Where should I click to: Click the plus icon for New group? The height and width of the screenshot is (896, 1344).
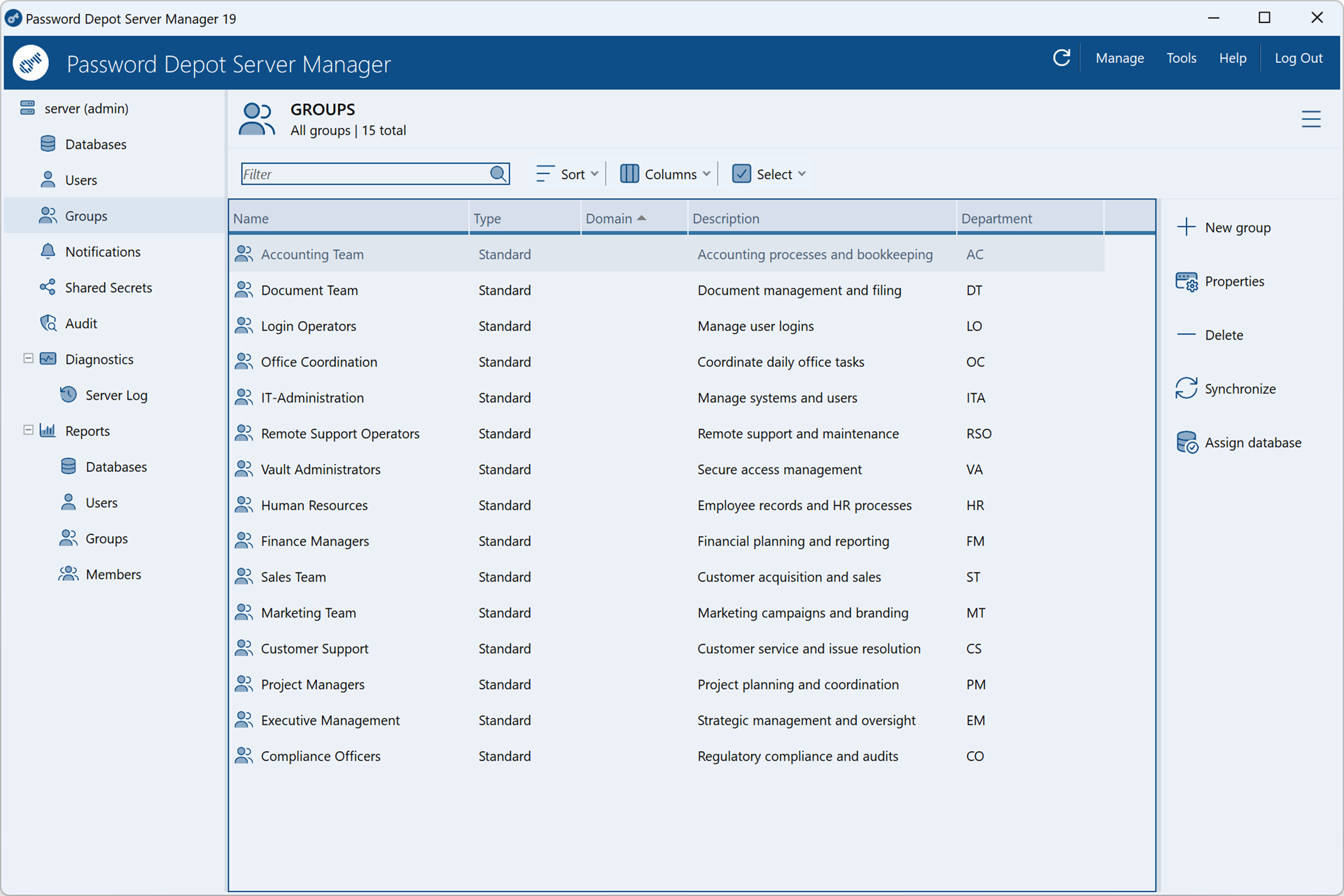[x=1186, y=227]
